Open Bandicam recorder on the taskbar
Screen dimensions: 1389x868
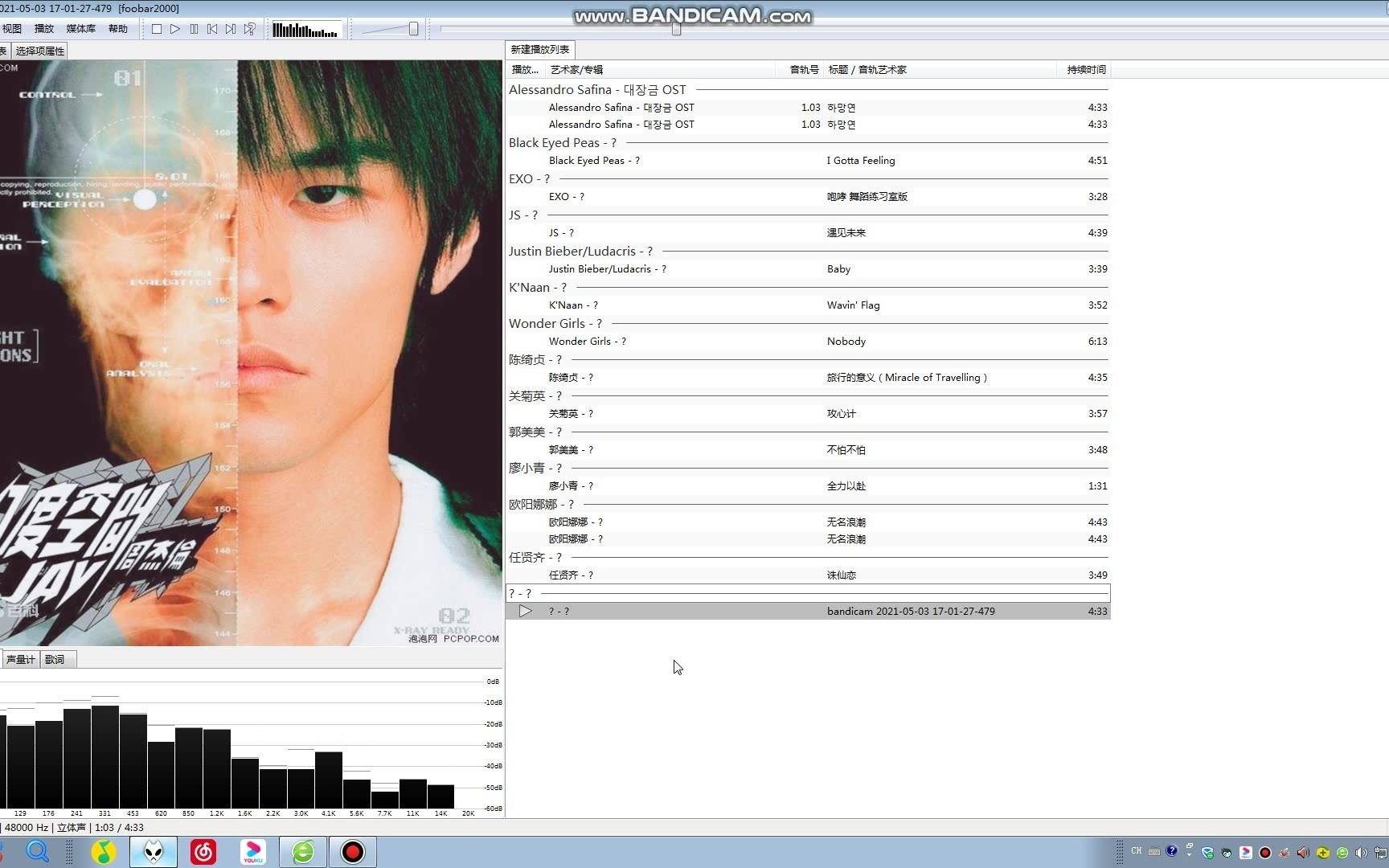point(352,852)
